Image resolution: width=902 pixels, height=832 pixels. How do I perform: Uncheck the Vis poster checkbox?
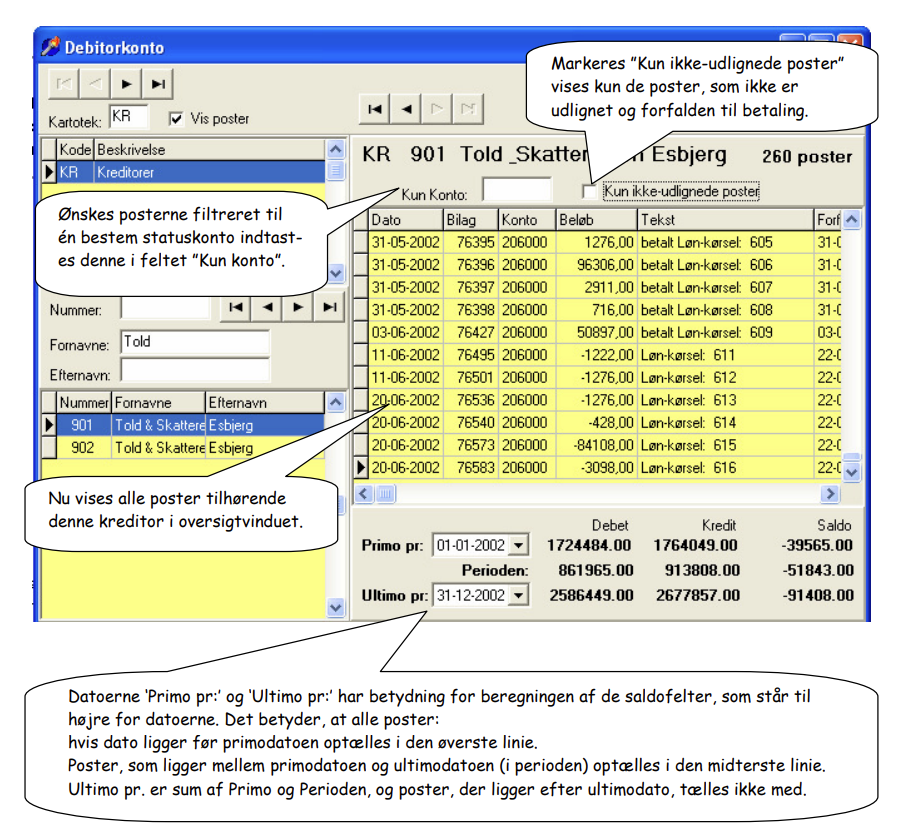[x=176, y=119]
